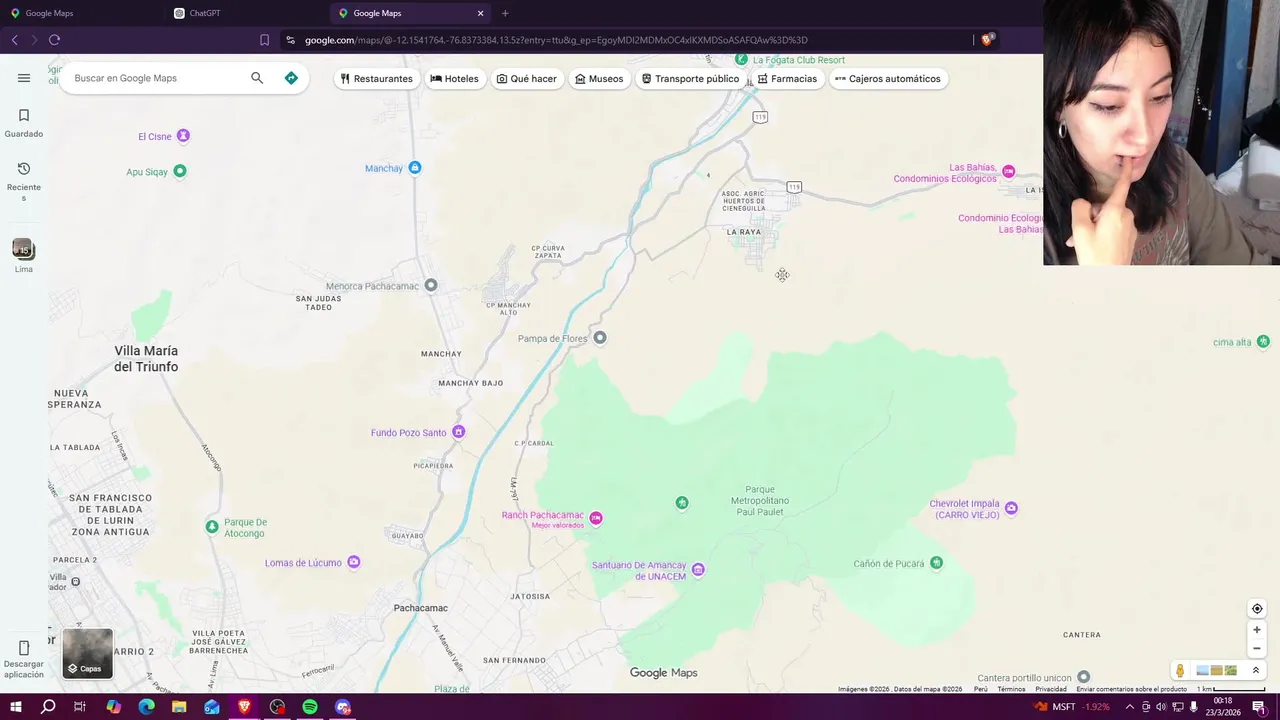Filter by Hoteles chip
The height and width of the screenshot is (720, 1280).
click(454, 79)
